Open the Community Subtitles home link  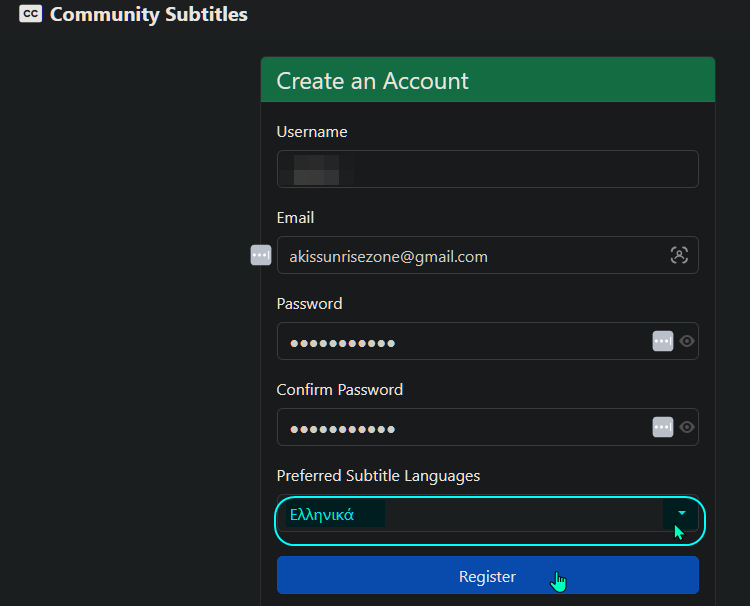coord(148,15)
